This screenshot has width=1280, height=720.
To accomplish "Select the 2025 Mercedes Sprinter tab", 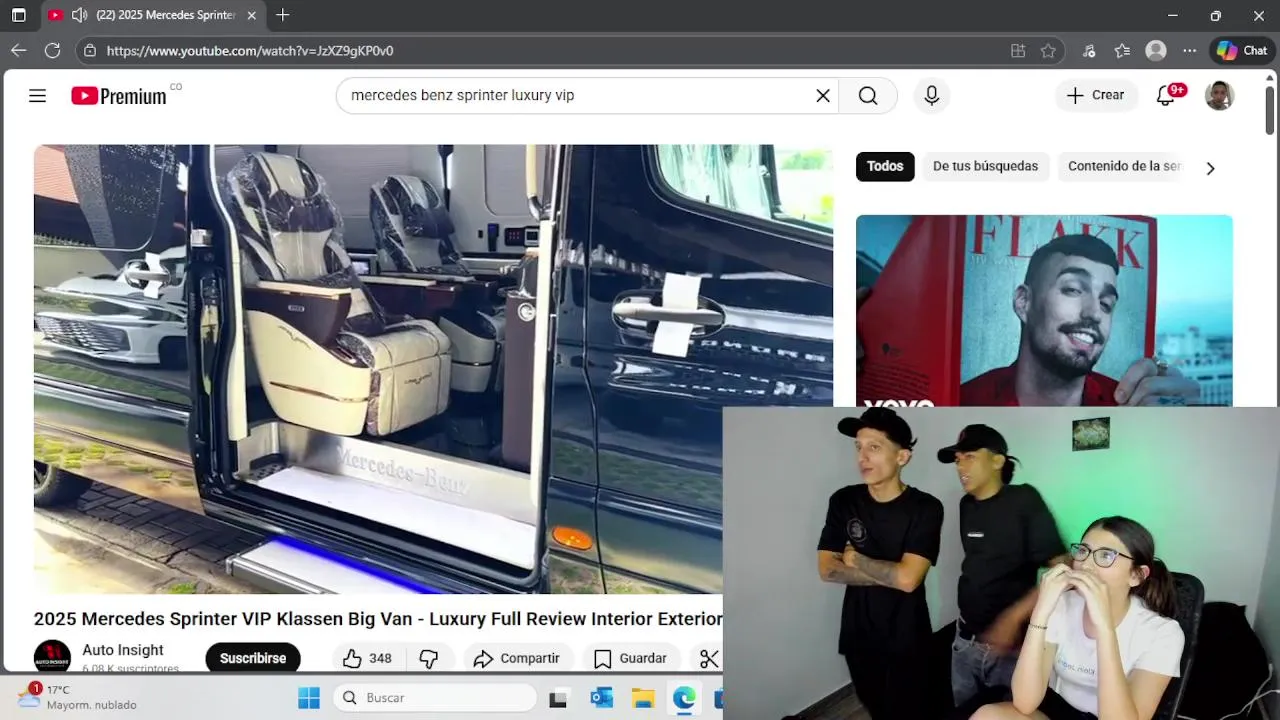I will coord(154,15).
